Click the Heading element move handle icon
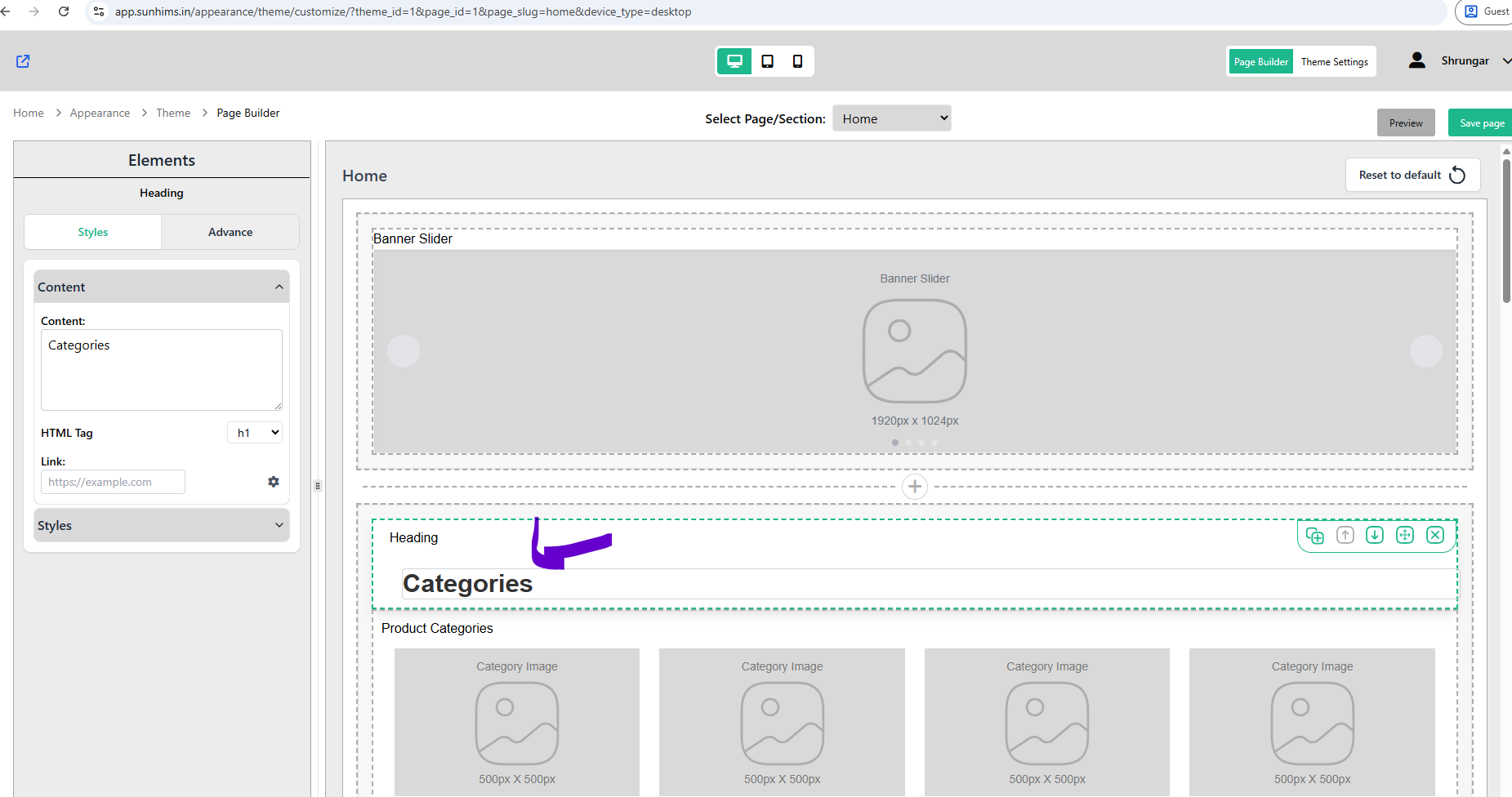This screenshot has height=797, width=1512. tap(1405, 535)
